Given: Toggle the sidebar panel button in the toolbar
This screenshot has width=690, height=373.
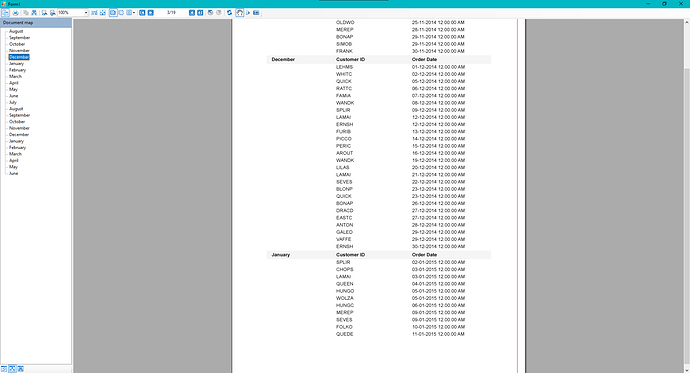Looking at the screenshot, I should (5, 13).
